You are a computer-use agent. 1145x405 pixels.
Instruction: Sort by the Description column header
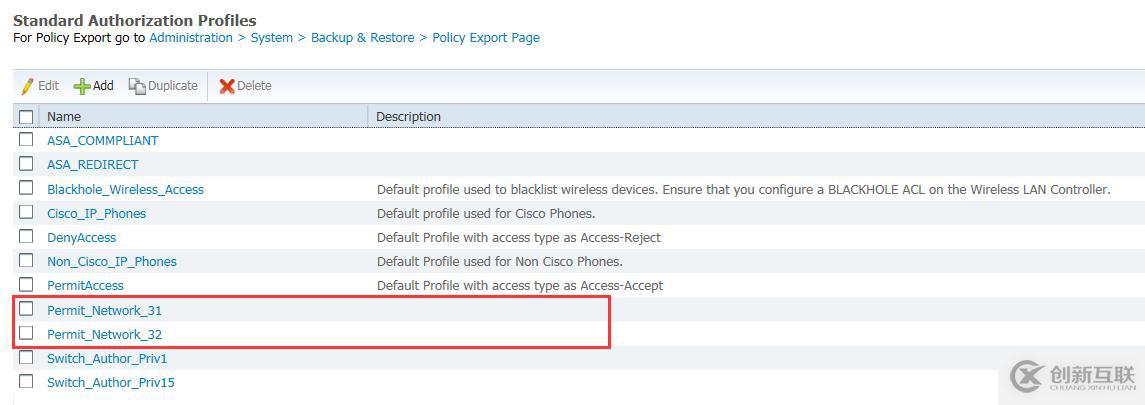coord(408,117)
